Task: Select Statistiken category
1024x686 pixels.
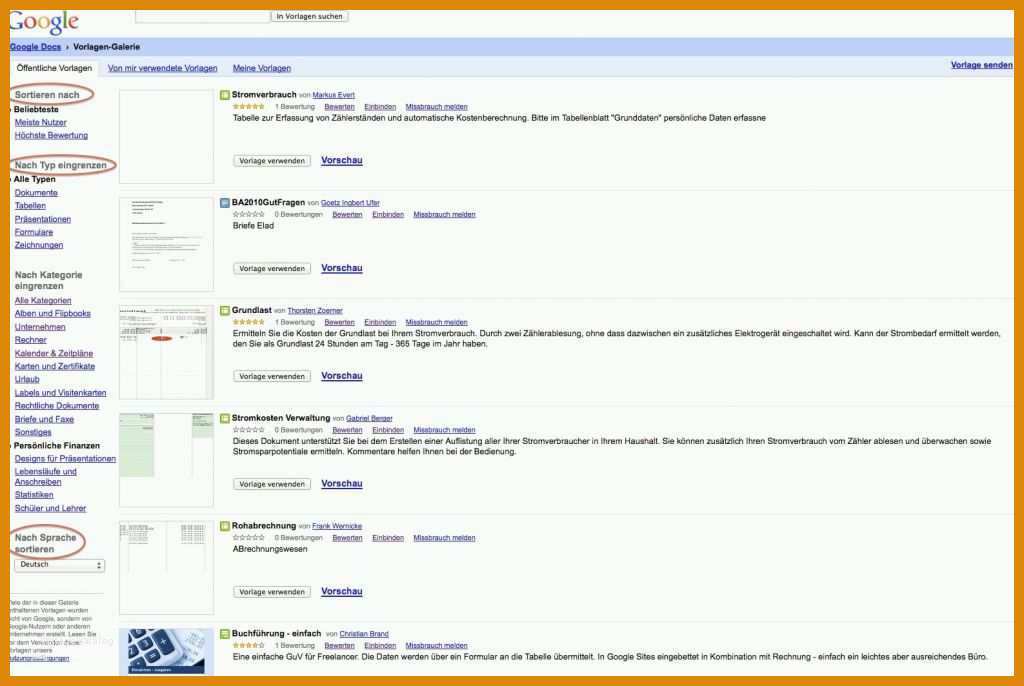Action: pos(34,495)
